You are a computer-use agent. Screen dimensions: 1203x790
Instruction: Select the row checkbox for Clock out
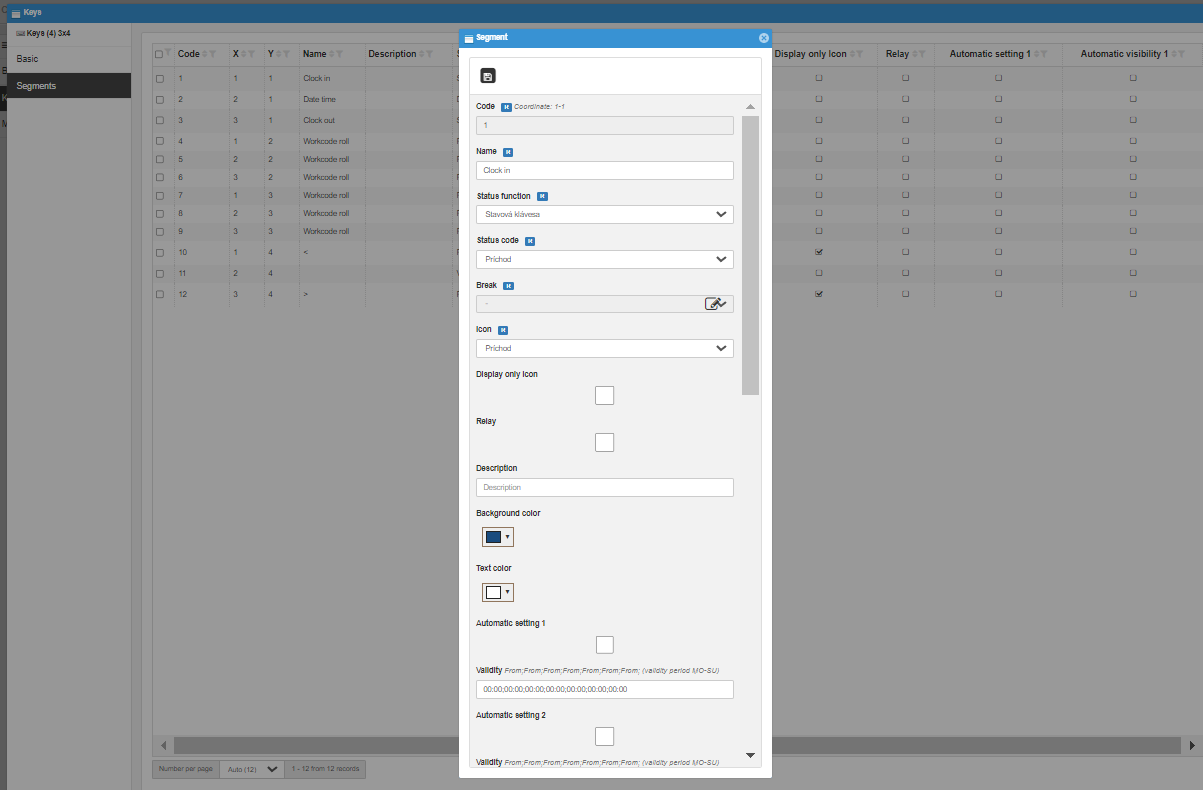coord(160,120)
